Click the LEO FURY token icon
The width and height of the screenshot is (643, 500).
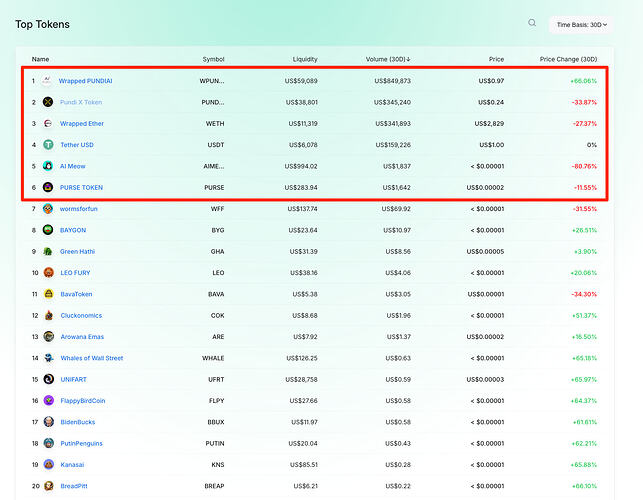coord(47,272)
